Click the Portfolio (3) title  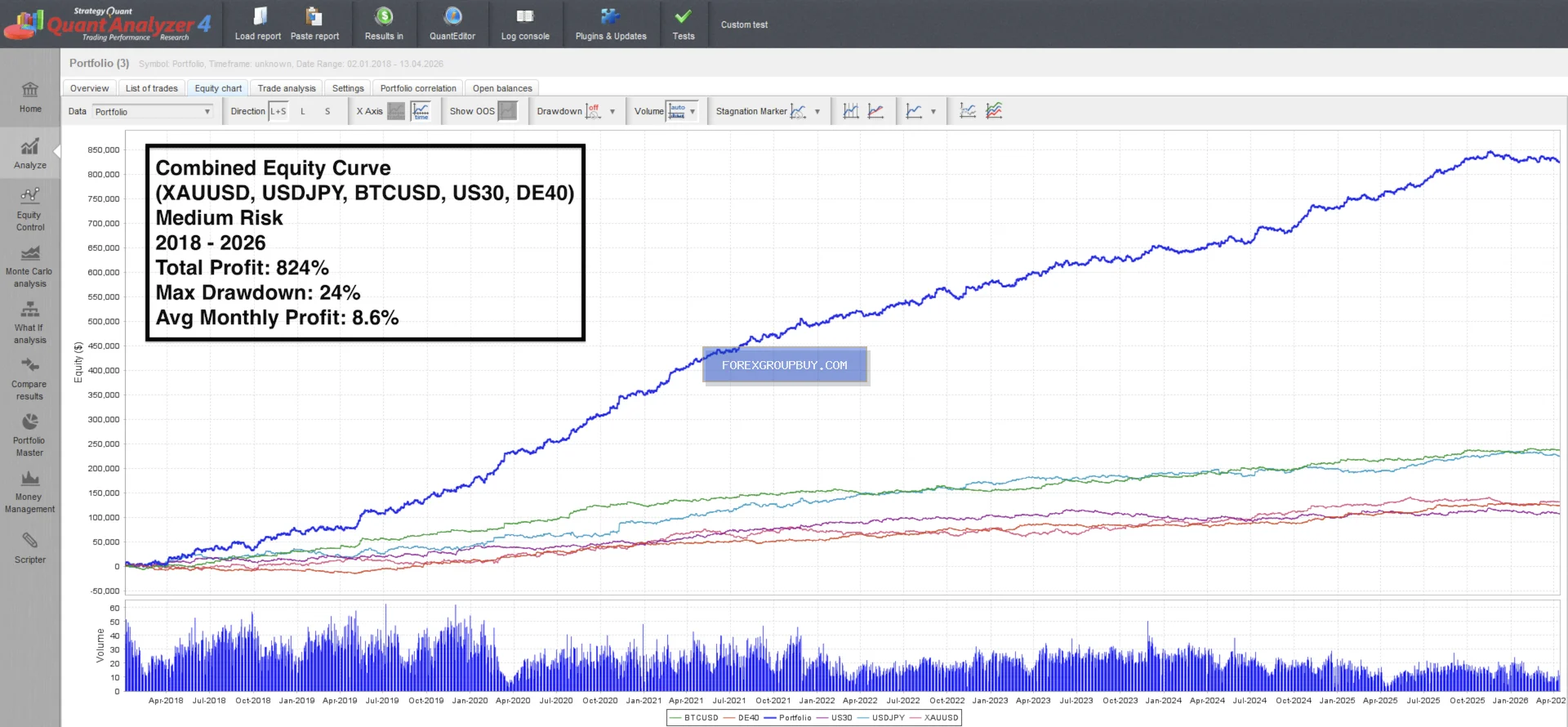click(99, 63)
